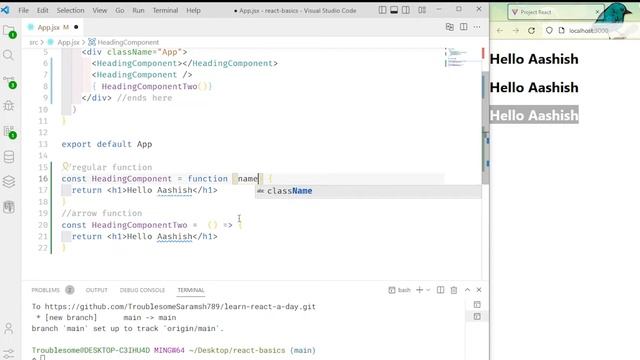The height and width of the screenshot is (360, 640).
Task: Open editor More Actions ellipsis
Action: pos(477,27)
